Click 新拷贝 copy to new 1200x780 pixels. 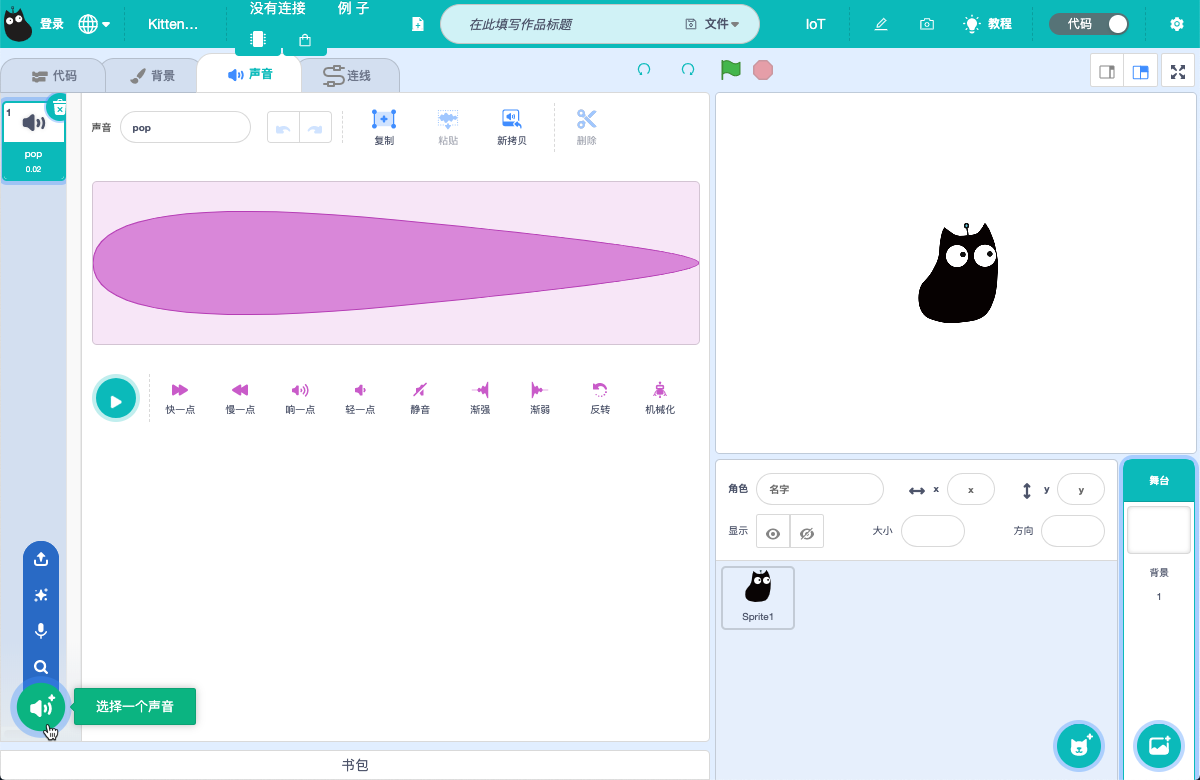511,127
